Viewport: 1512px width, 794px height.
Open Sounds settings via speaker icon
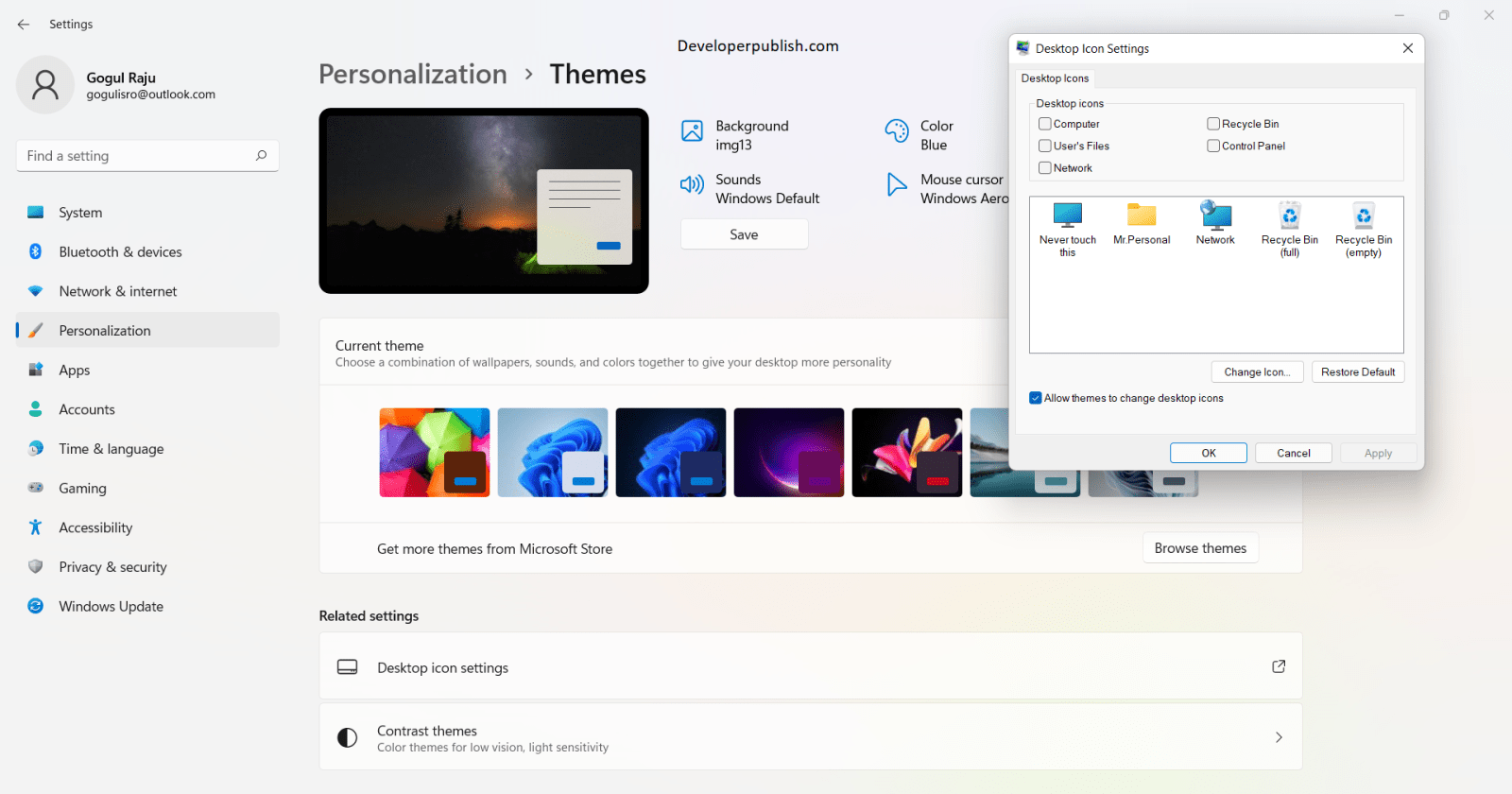[x=693, y=184]
